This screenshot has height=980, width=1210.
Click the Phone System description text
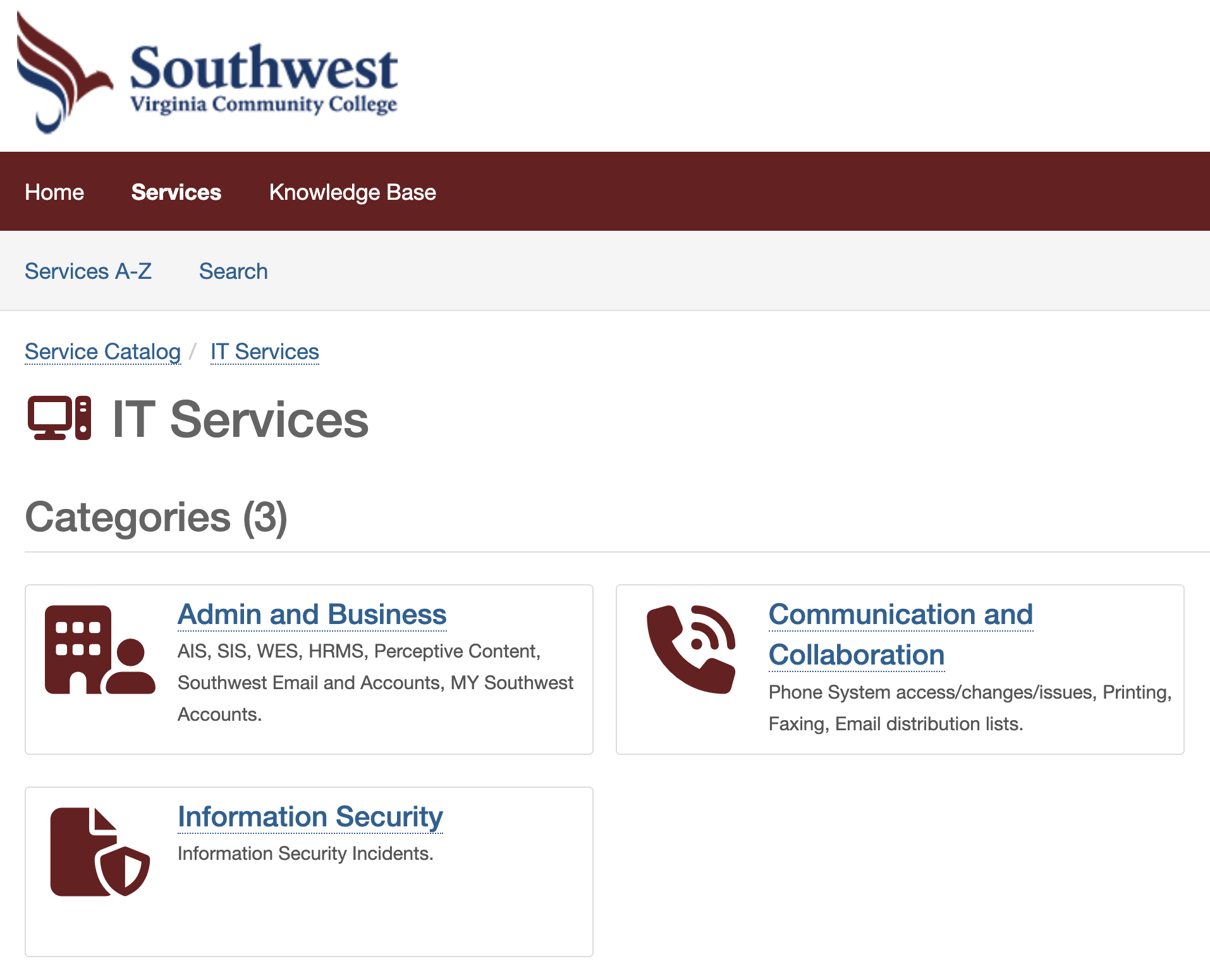coord(970,708)
